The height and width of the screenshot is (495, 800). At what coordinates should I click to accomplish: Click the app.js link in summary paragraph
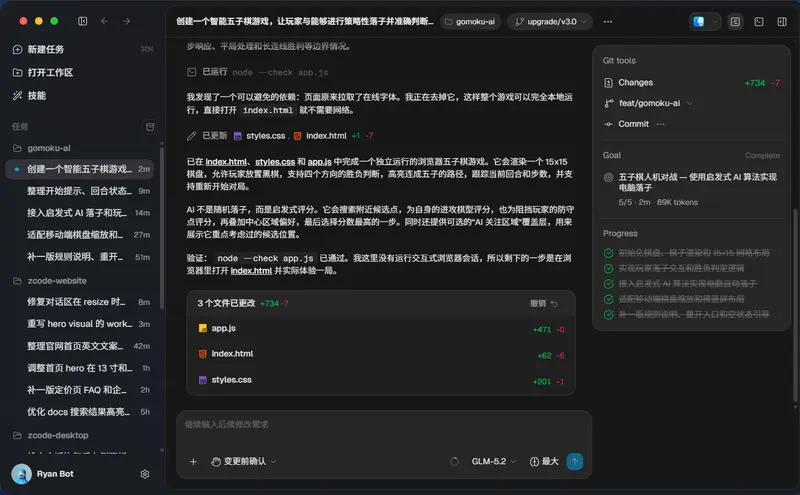pos(319,162)
